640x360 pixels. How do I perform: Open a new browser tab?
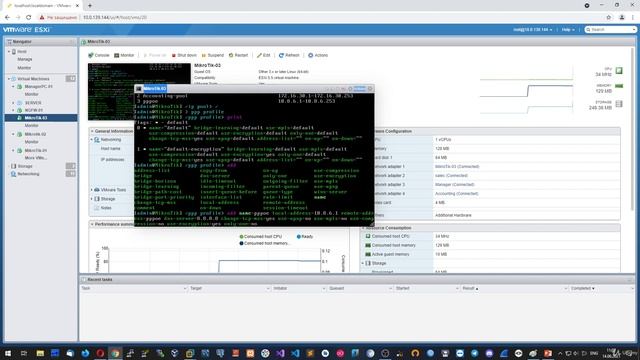click(x=90, y=6)
